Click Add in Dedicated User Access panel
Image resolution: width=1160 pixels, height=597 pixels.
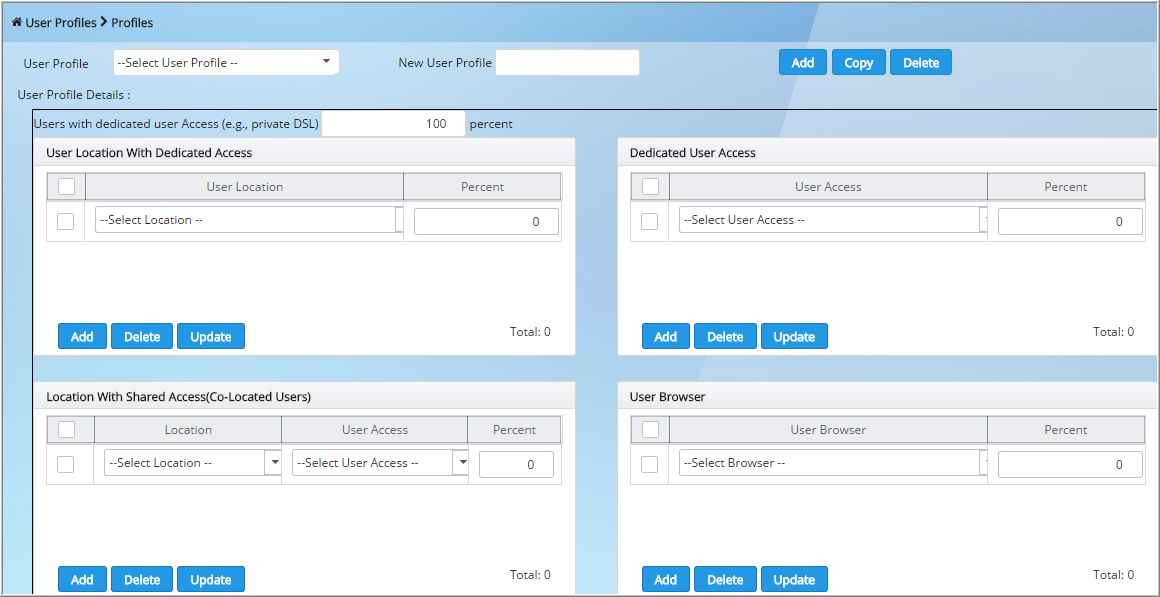(666, 337)
